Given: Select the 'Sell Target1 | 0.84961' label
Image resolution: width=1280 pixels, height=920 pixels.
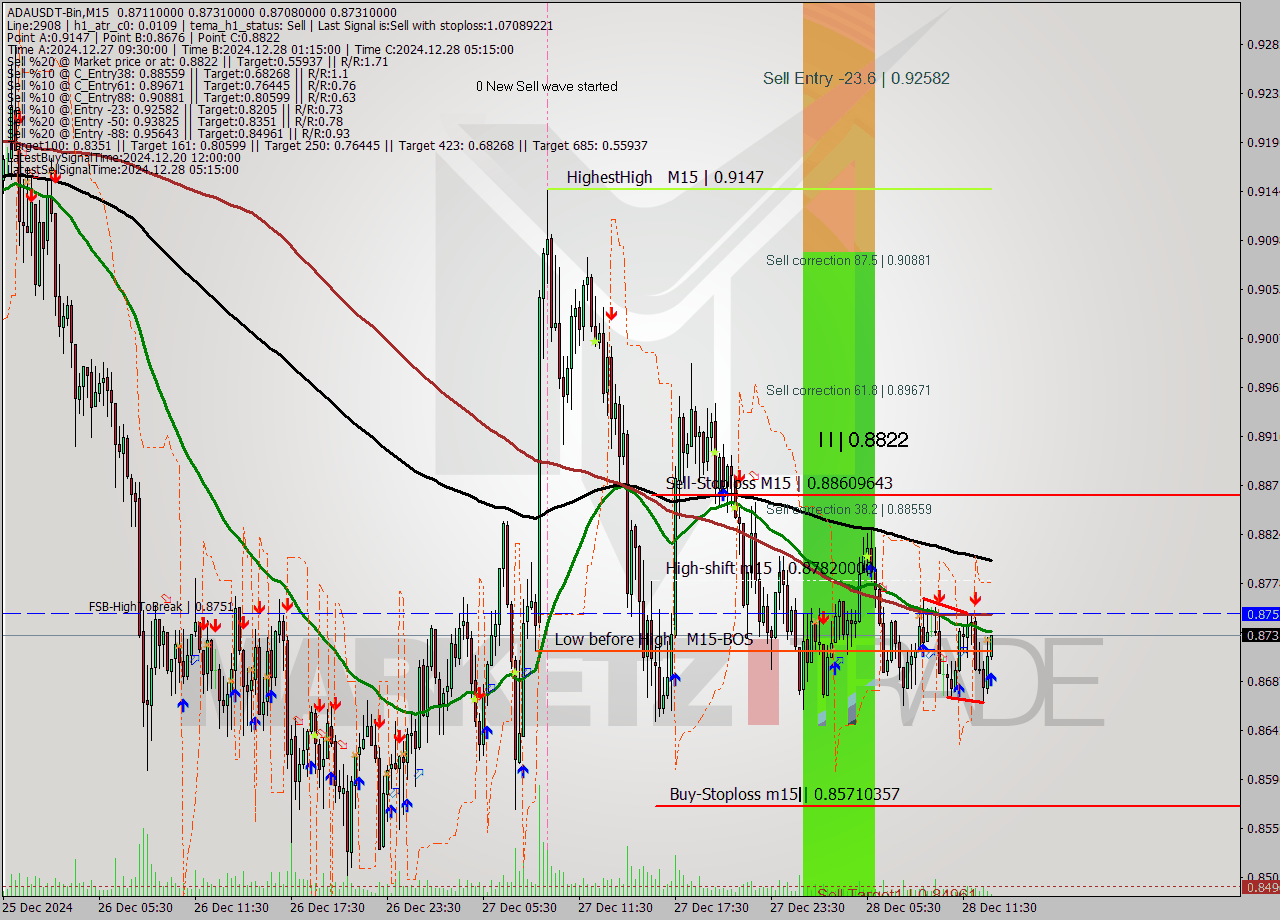Looking at the screenshot, I should coord(897,893).
